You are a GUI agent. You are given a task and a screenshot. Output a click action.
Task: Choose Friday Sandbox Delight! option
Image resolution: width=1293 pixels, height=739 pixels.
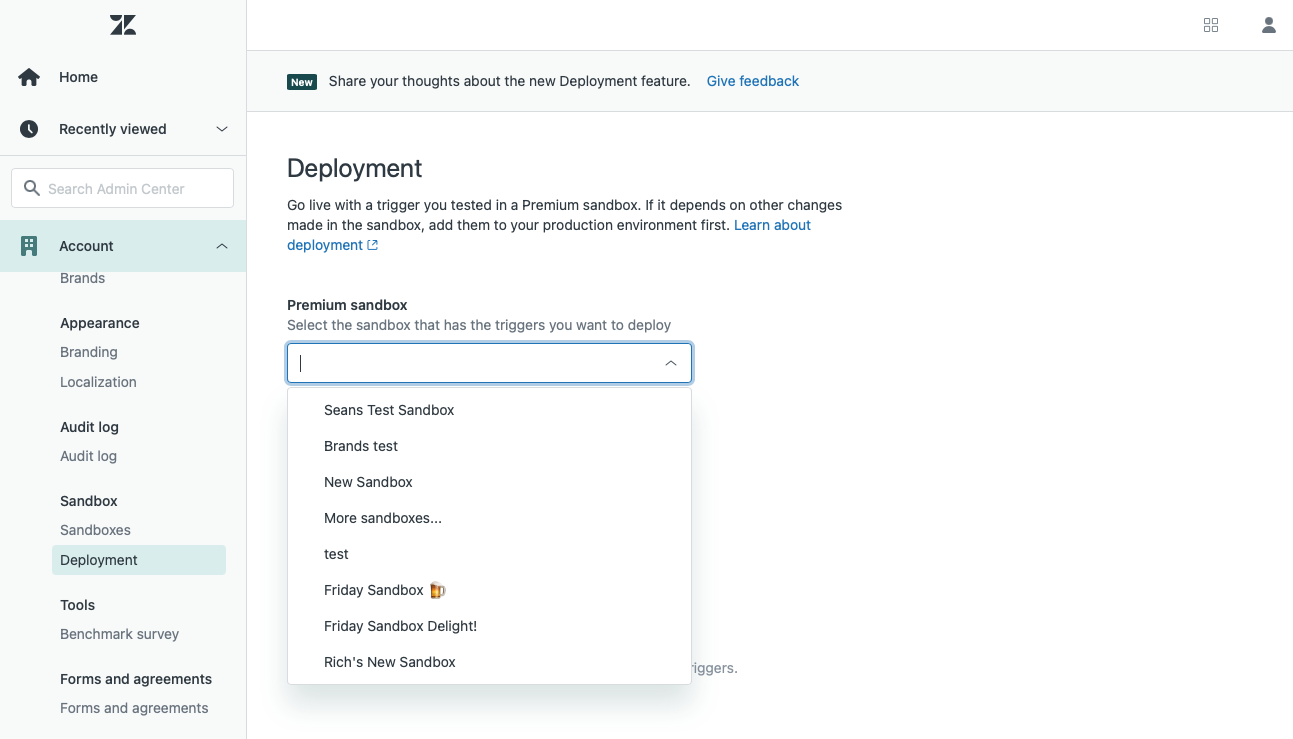400,626
